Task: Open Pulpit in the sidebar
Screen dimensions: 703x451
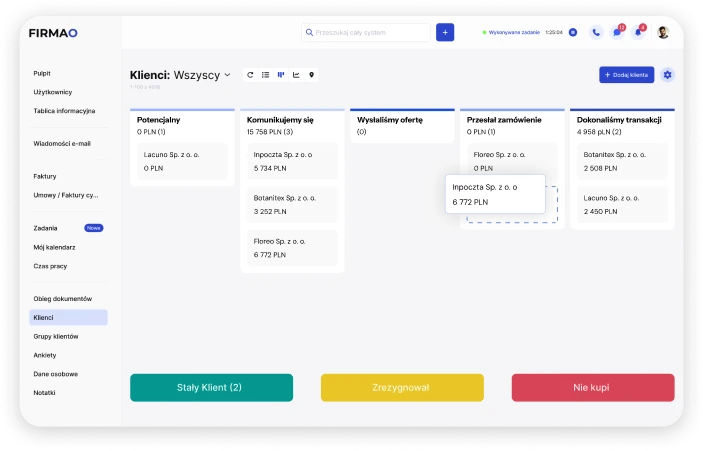Action: [x=42, y=73]
